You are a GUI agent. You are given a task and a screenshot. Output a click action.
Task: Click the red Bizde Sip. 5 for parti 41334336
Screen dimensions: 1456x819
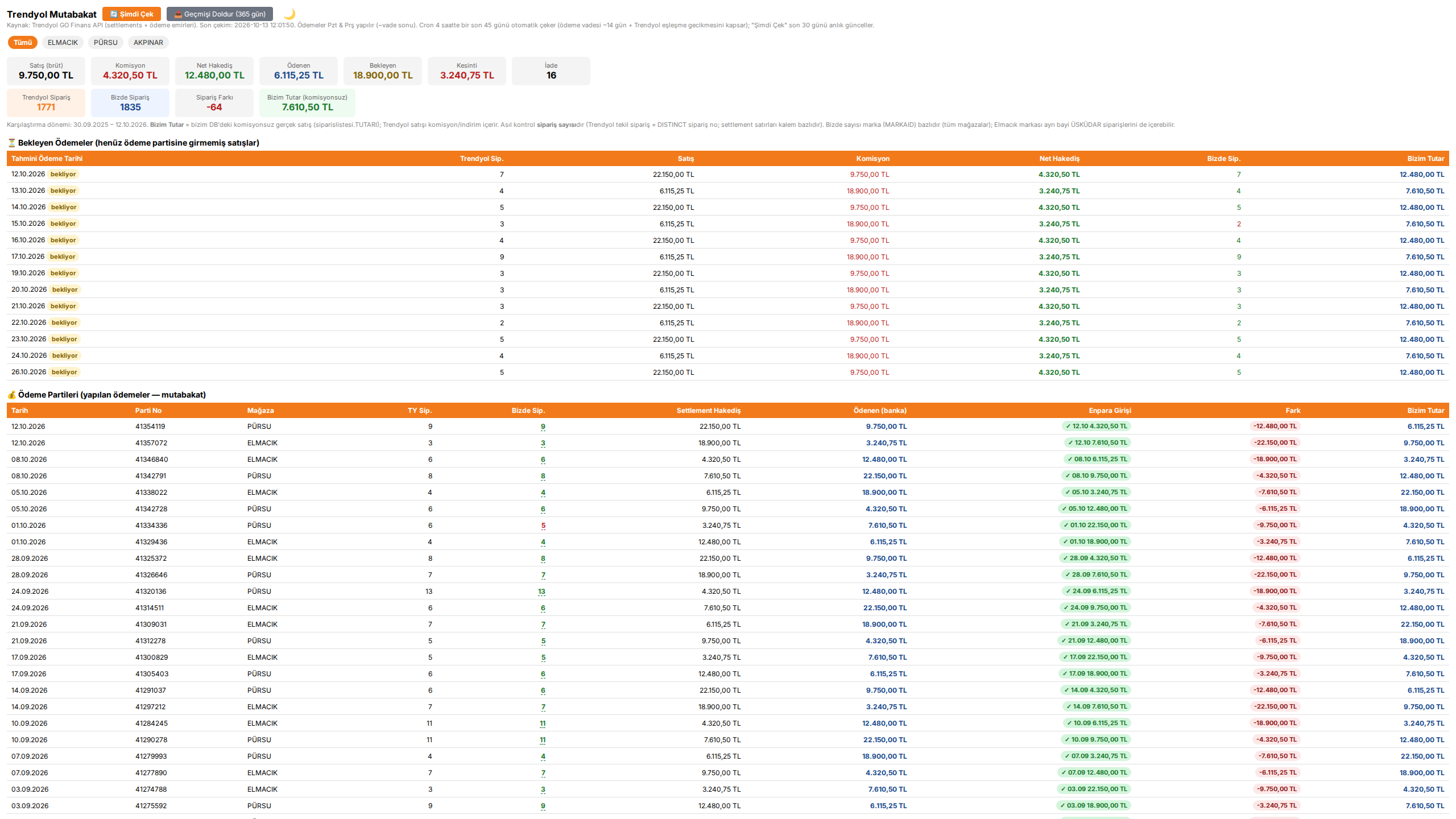click(543, 526)
